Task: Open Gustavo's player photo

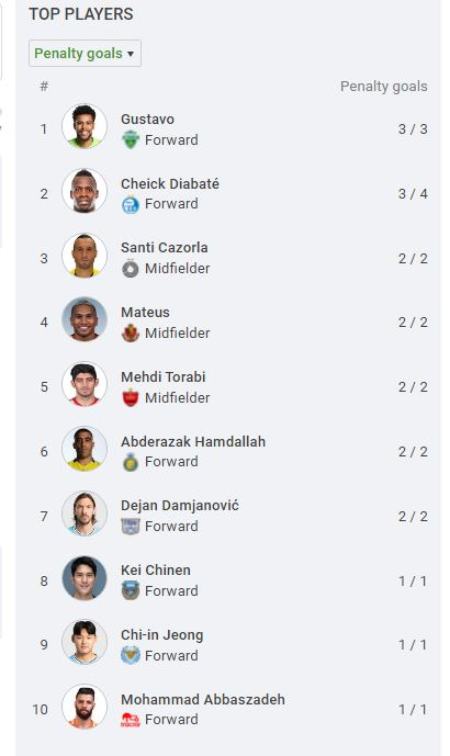Action: pyautogui.click(x=84, y=126)
